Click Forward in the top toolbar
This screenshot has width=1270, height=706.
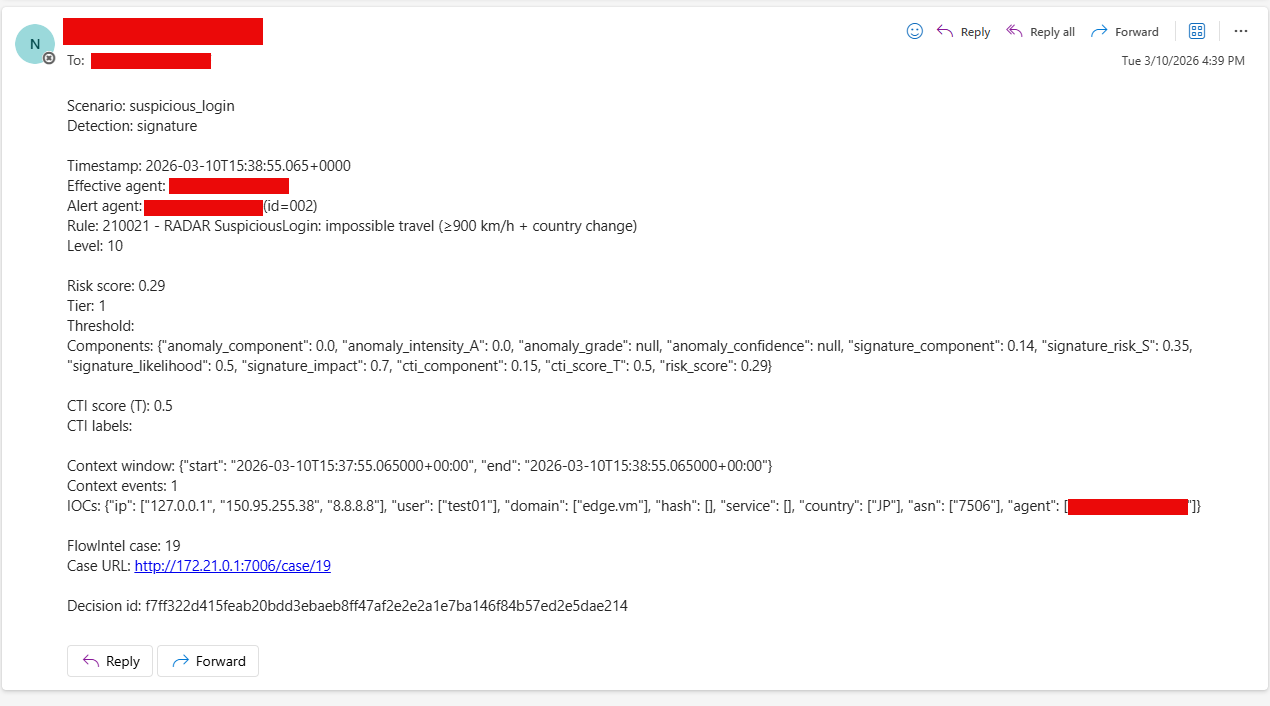coord(1125,32)
